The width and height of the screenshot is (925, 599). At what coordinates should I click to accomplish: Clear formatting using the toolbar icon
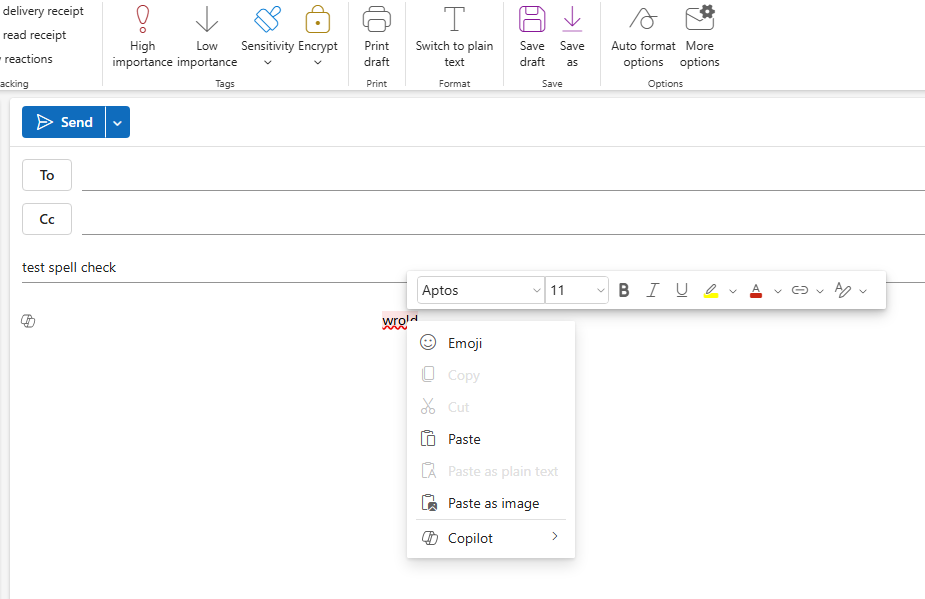tap(845, 290)
